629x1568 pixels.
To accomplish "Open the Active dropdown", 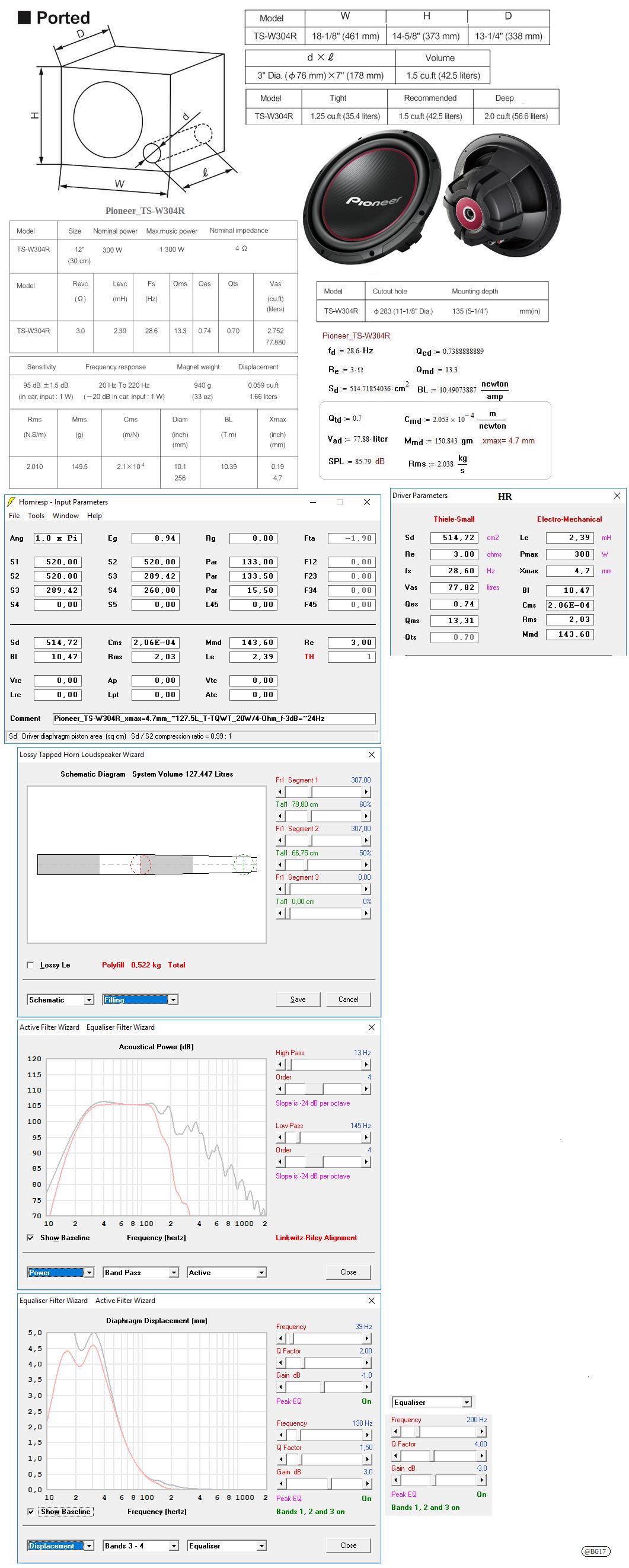I will [x=261, y=1272].
